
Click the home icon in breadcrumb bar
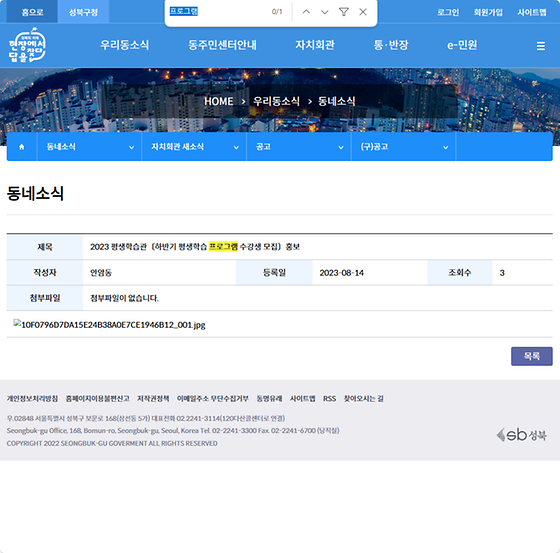(21, 147)
